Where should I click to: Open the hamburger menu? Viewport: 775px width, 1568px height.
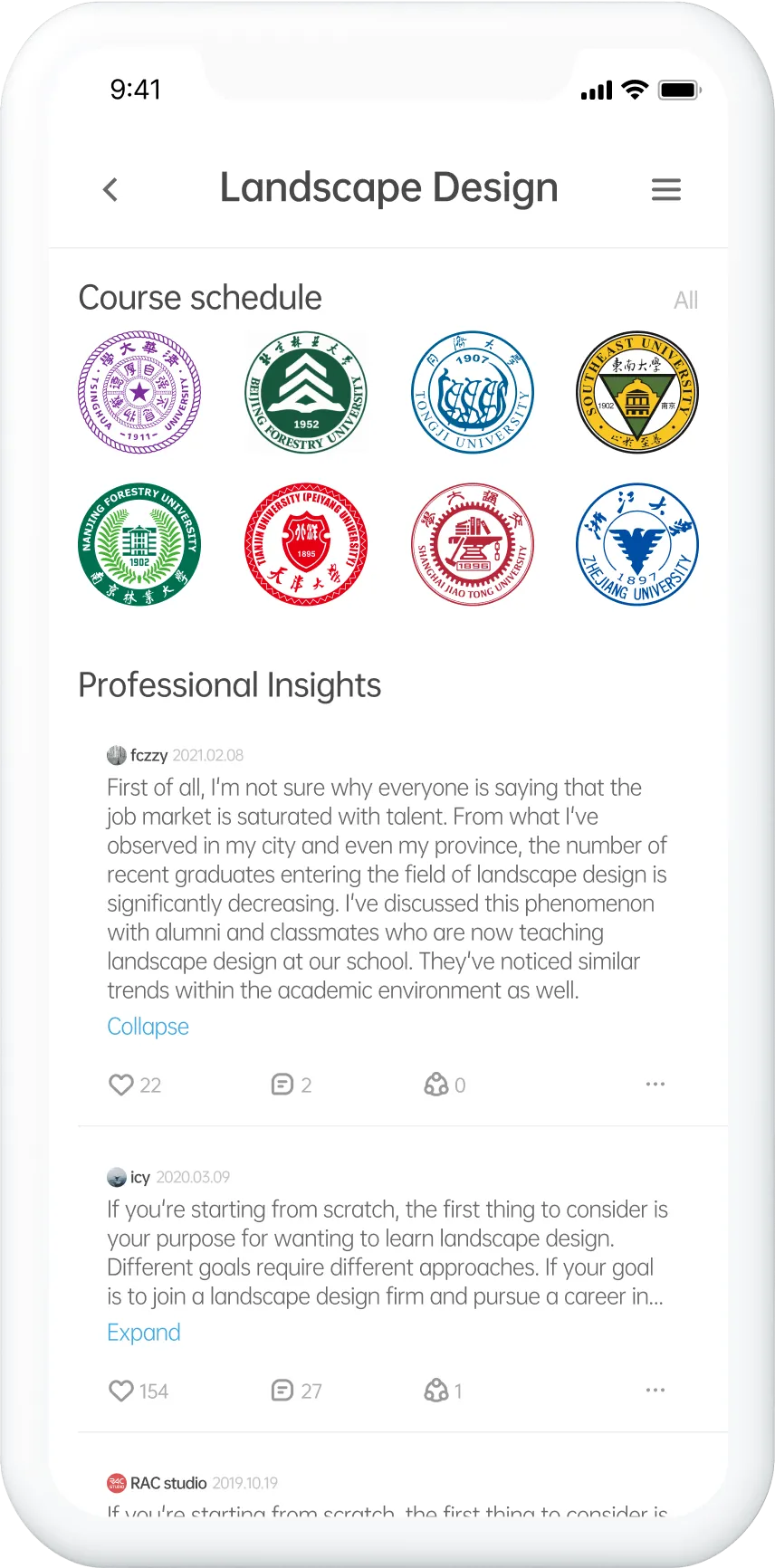point(666,190)
